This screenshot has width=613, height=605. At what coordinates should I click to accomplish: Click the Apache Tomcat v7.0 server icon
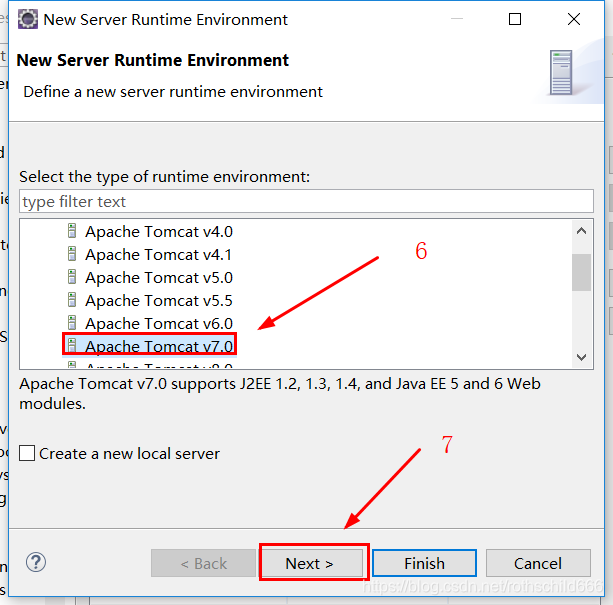[72, 346]
